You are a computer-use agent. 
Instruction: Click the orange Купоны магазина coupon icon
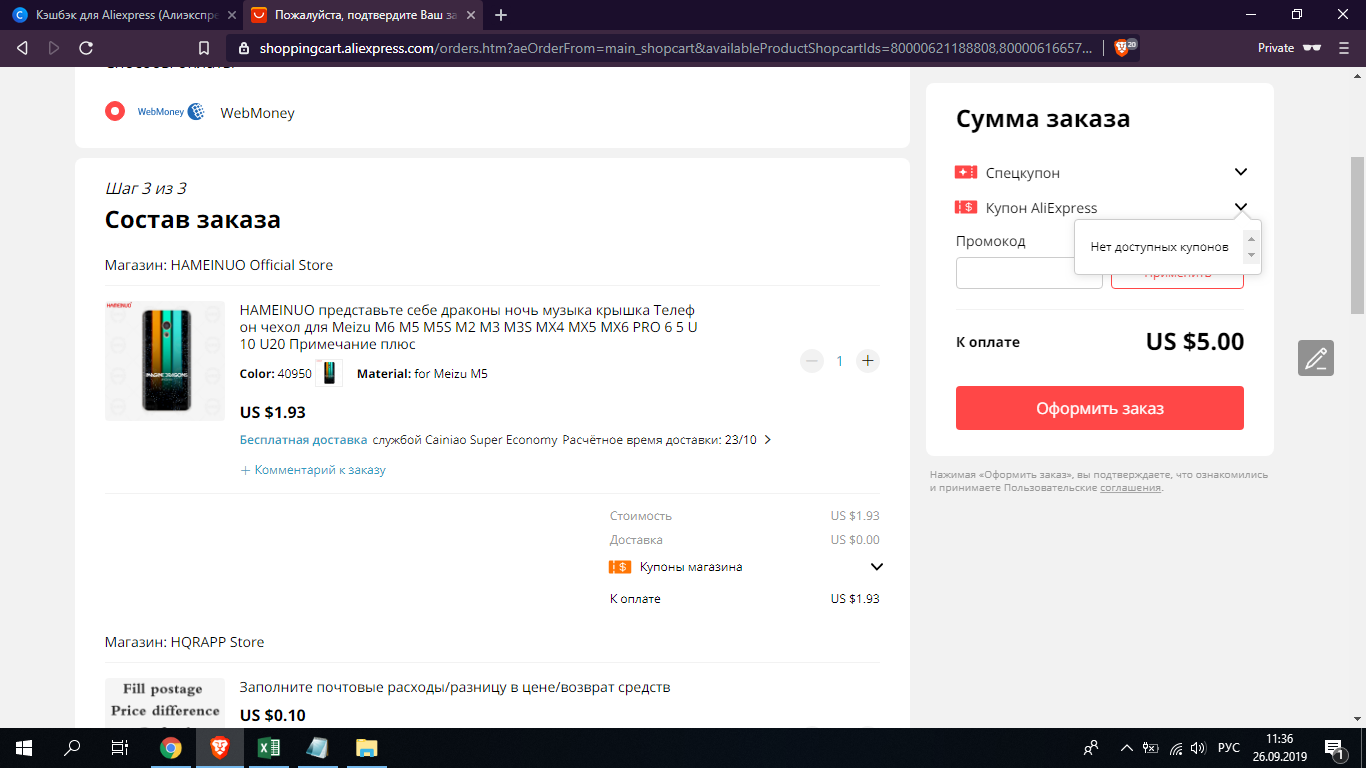[620, 567]
